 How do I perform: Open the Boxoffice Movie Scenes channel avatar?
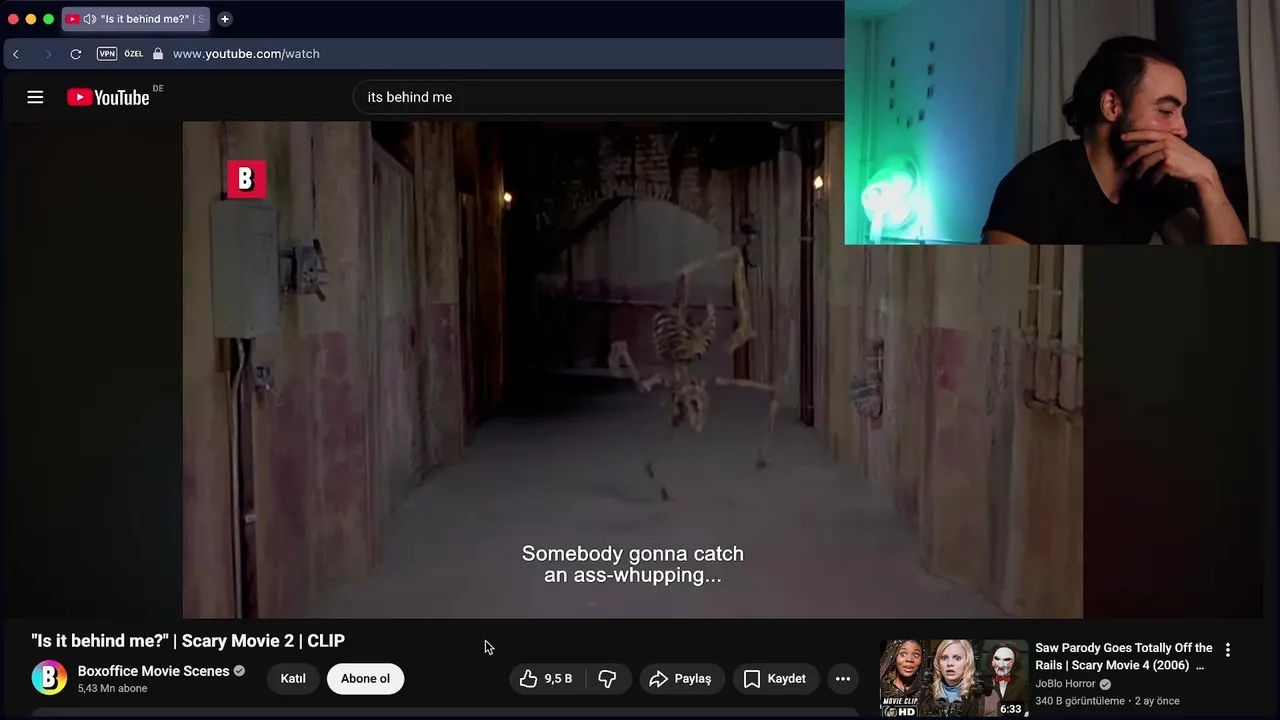(x=49, y=678)
